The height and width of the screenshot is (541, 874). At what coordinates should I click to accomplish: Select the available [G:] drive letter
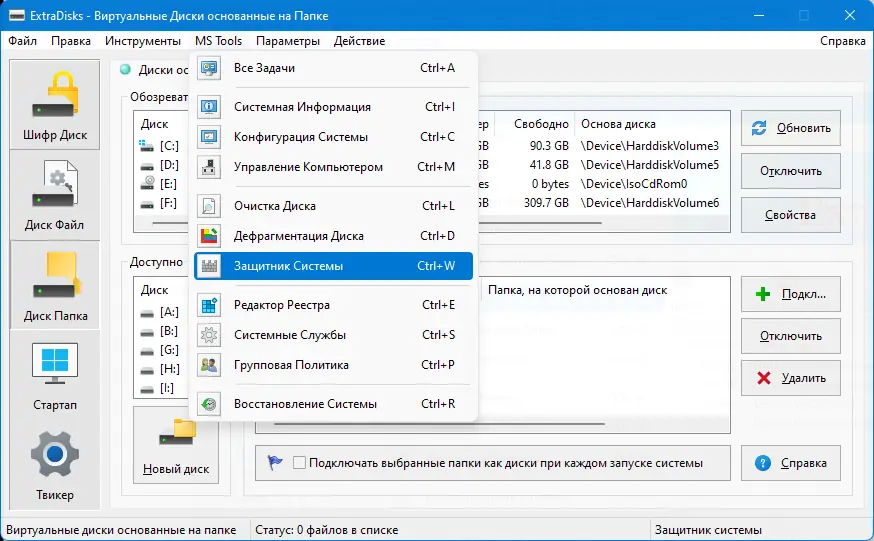click(x=169, y=350)
